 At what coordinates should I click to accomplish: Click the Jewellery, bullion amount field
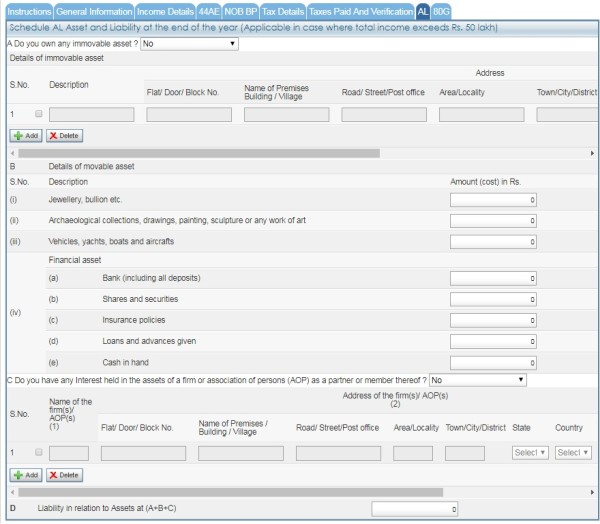pyautogui.click(x=495, y=200)
